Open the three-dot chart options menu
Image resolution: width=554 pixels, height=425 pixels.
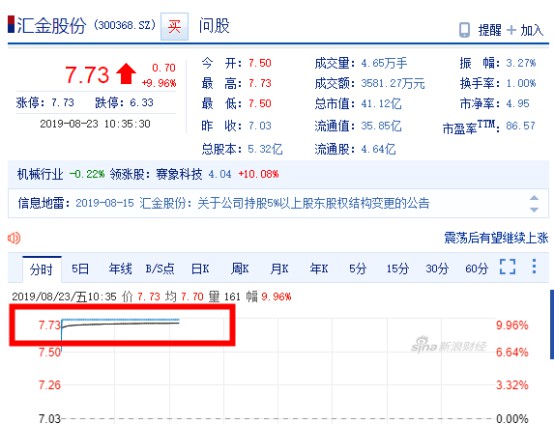[534, 266]
